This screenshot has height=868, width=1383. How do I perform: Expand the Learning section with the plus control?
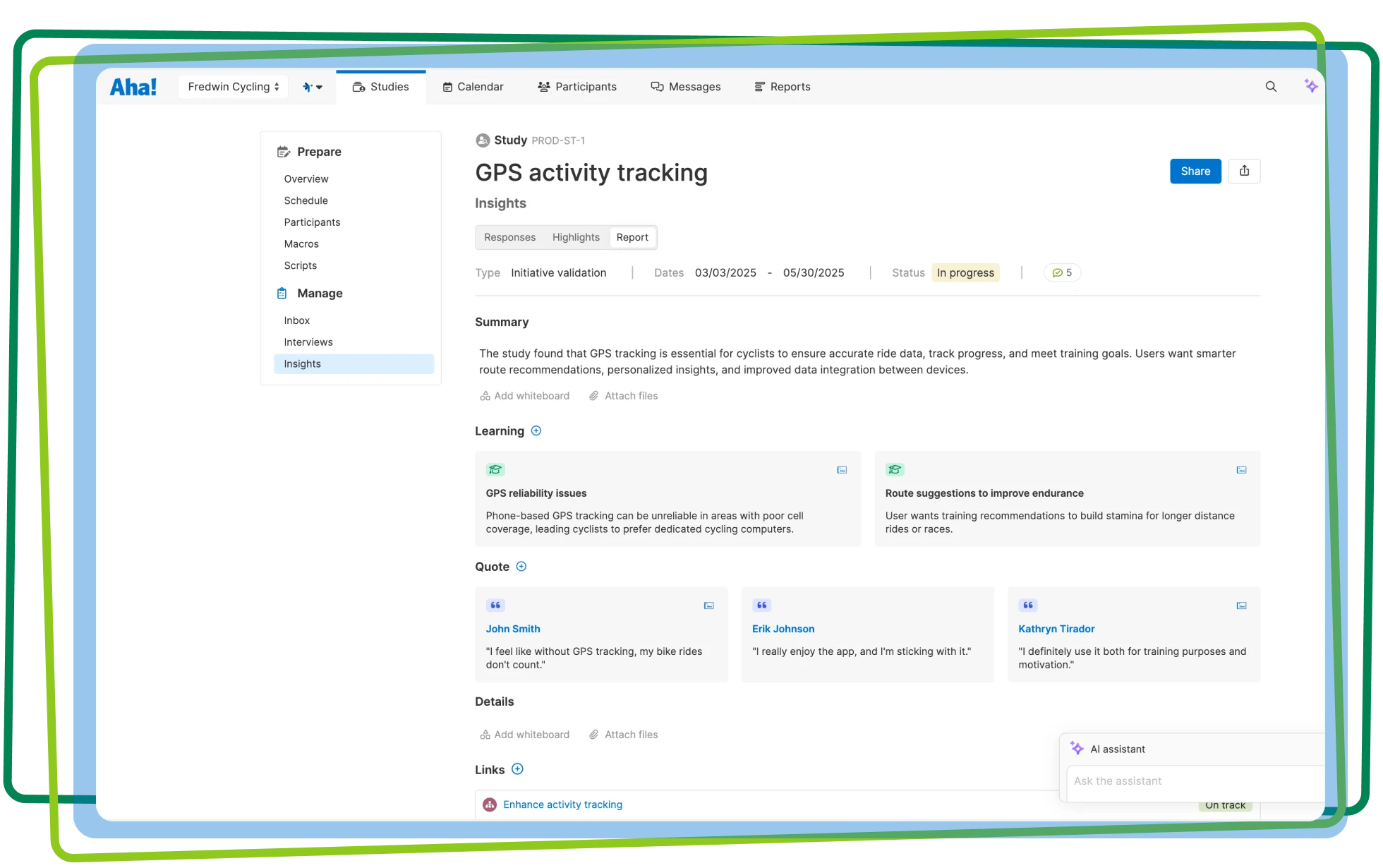pyautogui.click(x=536, y=430)
